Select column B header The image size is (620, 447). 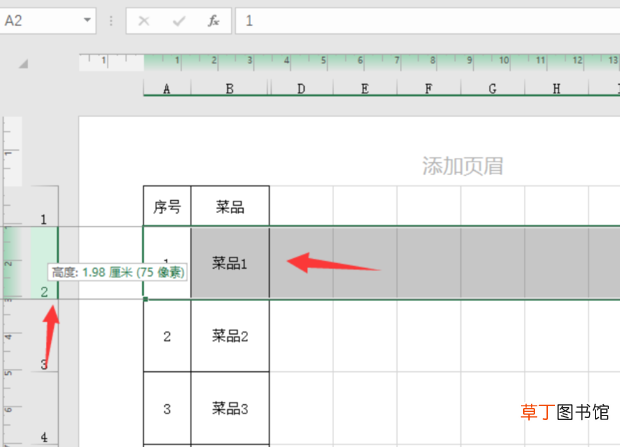[229, 88]
